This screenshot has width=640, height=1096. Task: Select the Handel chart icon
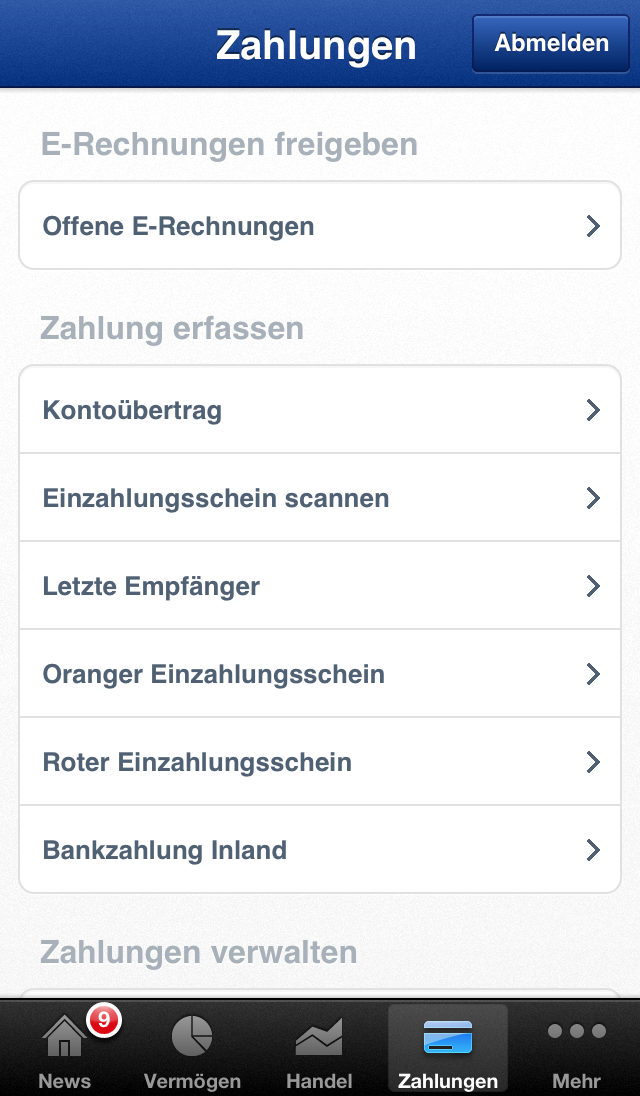click(x=319, y=1036)
